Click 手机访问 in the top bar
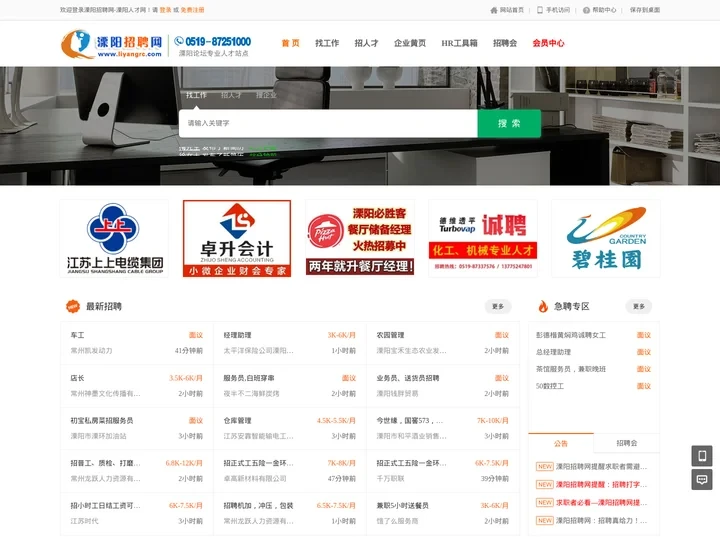The image size is (720, 540). 557,10
